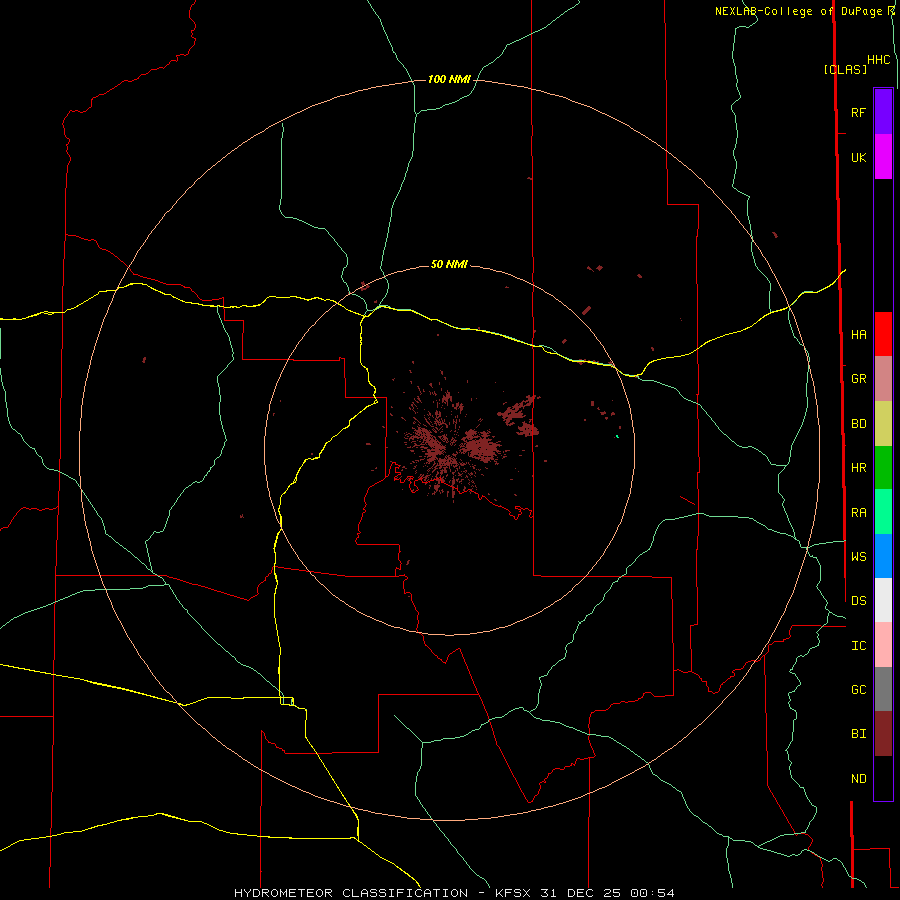
Task: Click the IC pink legend swatch
Action: (883, 645)
